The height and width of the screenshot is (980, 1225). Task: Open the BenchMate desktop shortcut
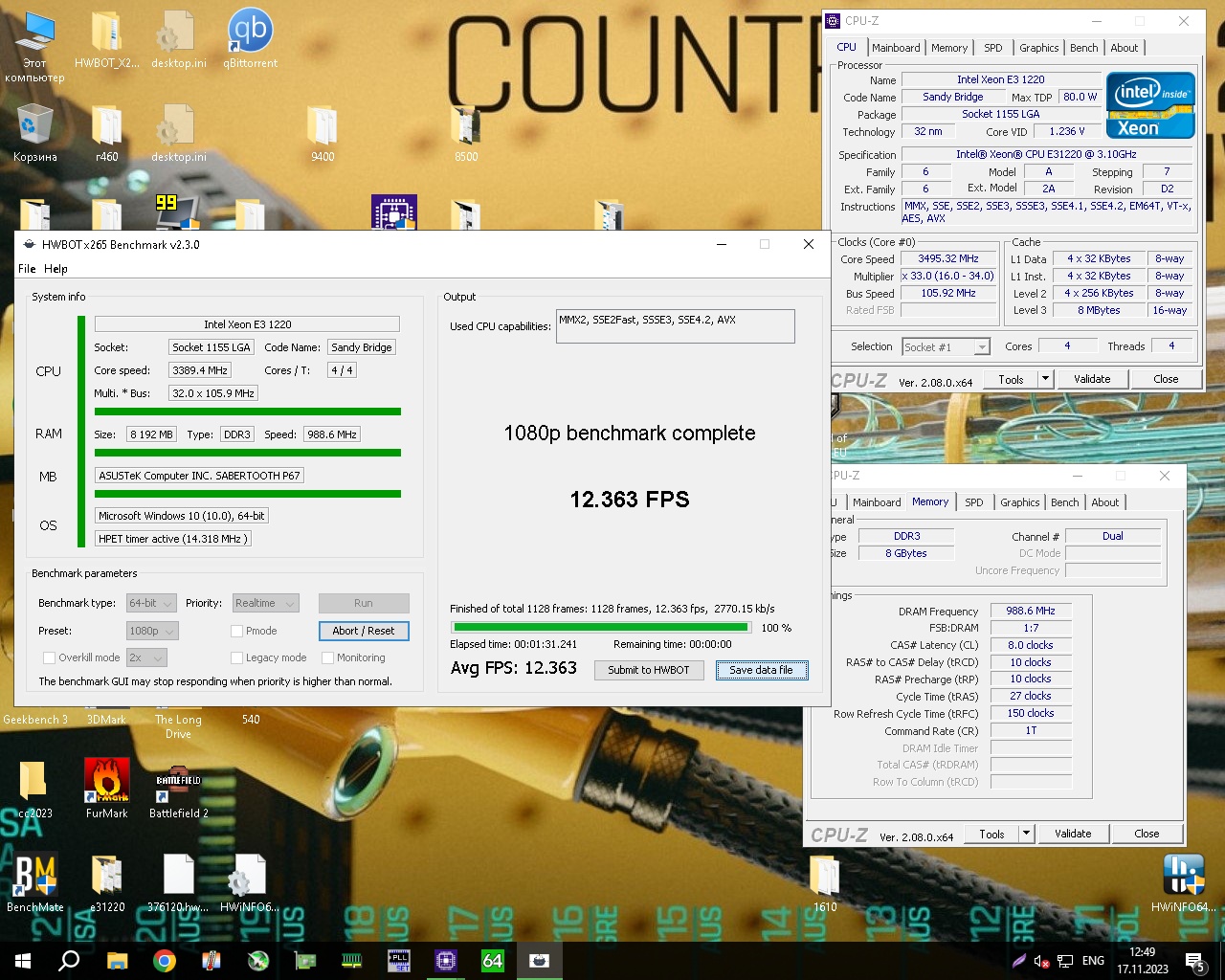pyautogui.click(x=34, y=880)
